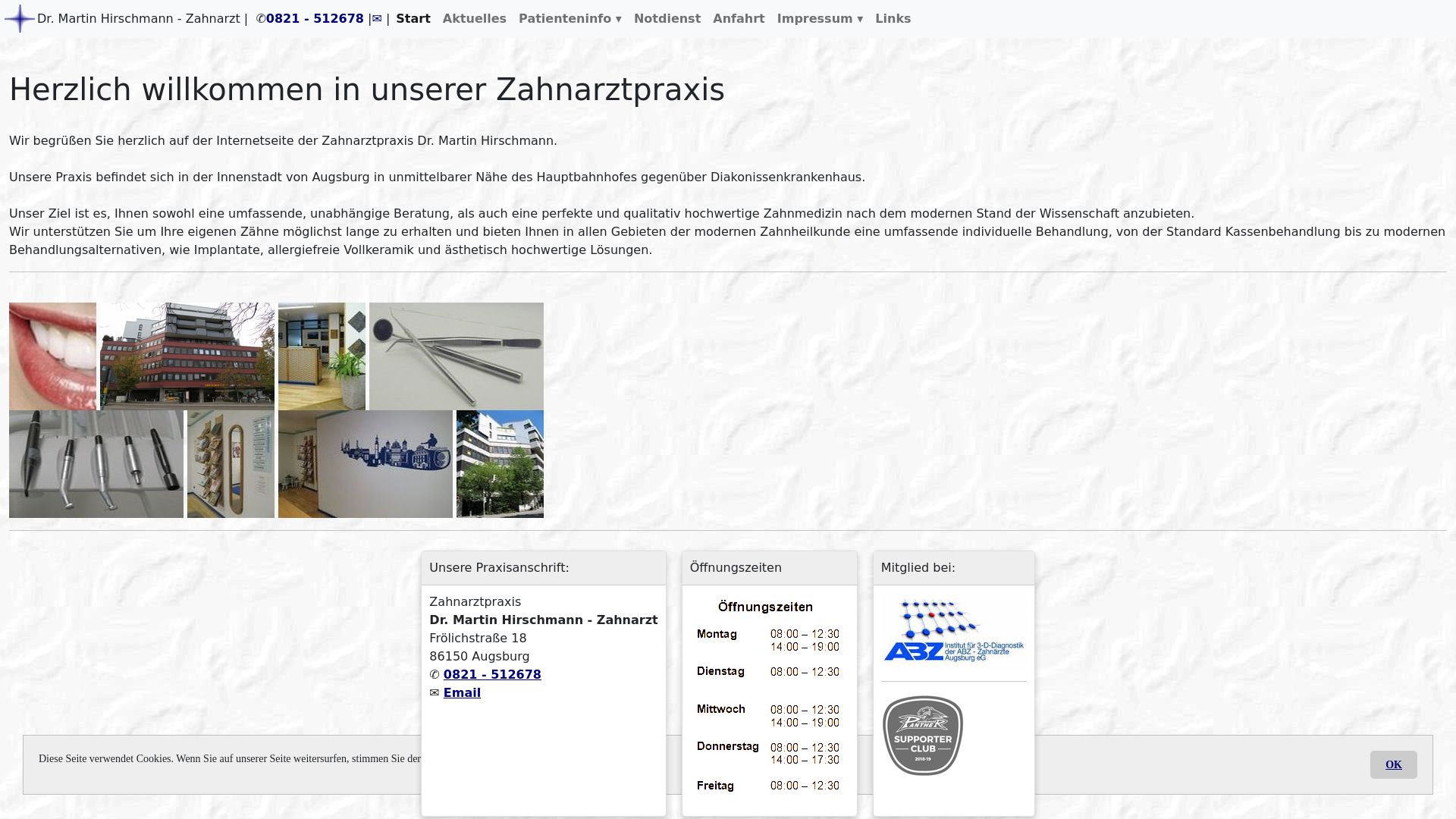Click the phone symbol beside the address card number
The width and height of the screenshot is (1456, 819).
[x=435, y=674]
